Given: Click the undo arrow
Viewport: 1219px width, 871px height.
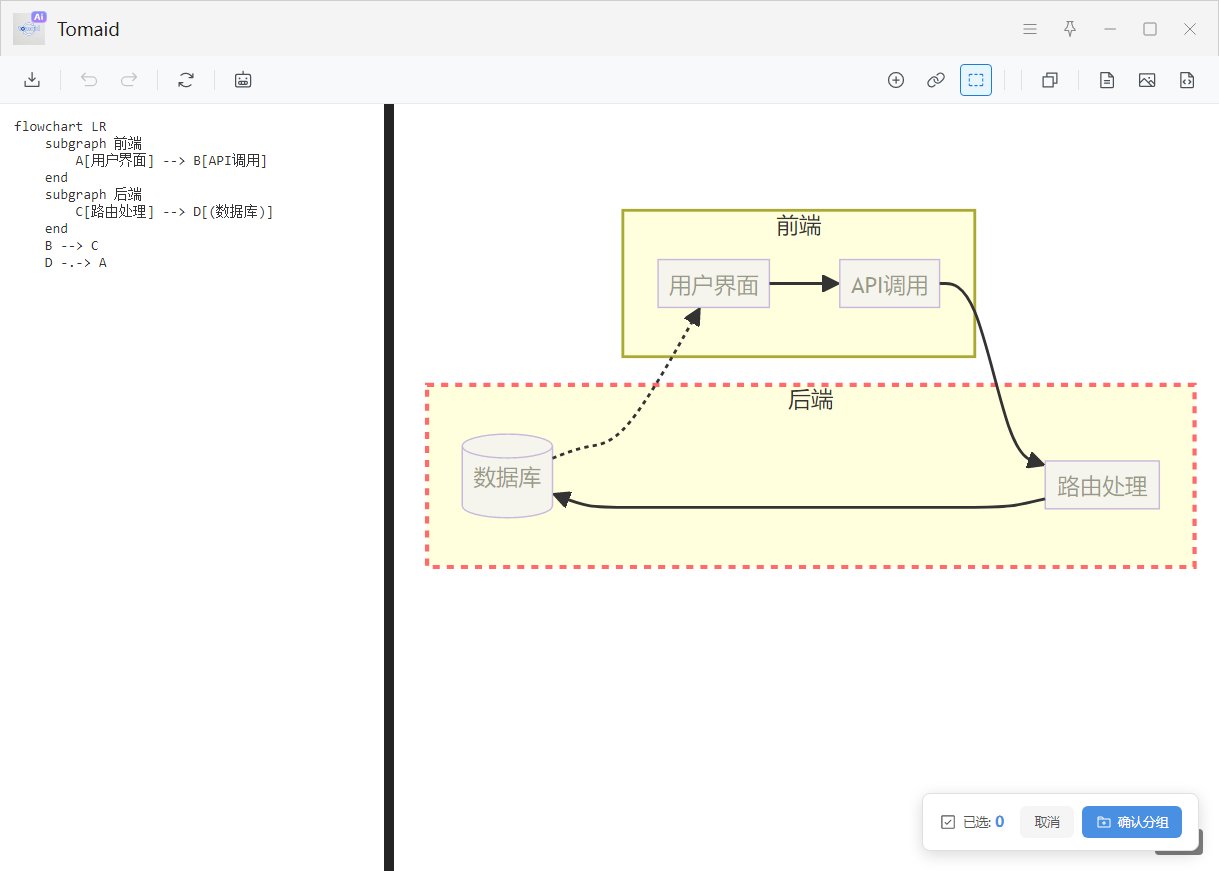Looking at the screenshot, I should click(89, 80).
